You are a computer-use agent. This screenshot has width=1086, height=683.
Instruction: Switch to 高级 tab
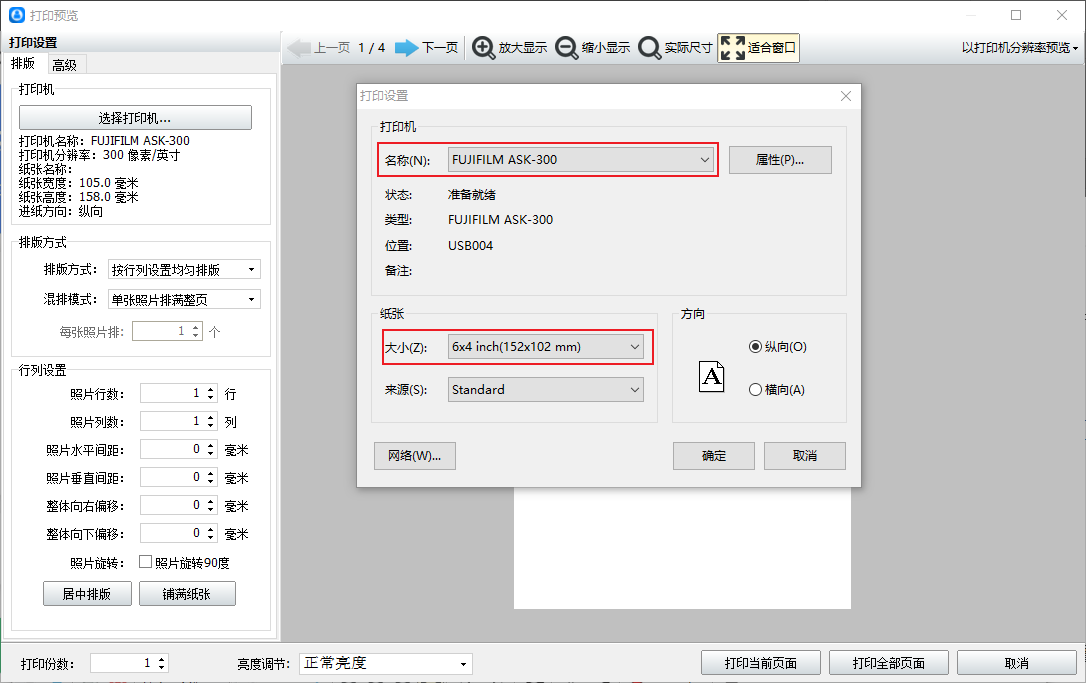coord(65,65)
